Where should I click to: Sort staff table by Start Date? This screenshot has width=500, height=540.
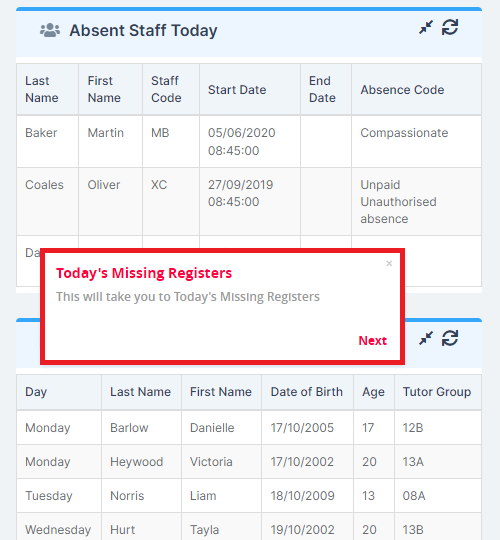pos(250,89)
